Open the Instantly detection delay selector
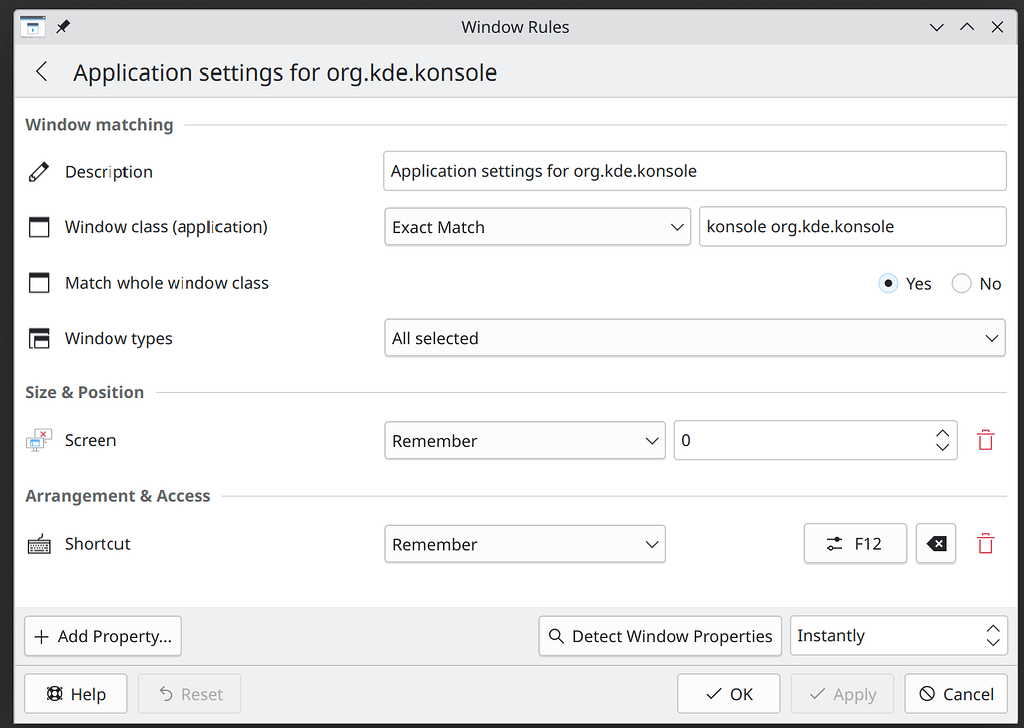The height and width of the screenshot is (728, 1024). pyautogui.click(x=897, y=636)
